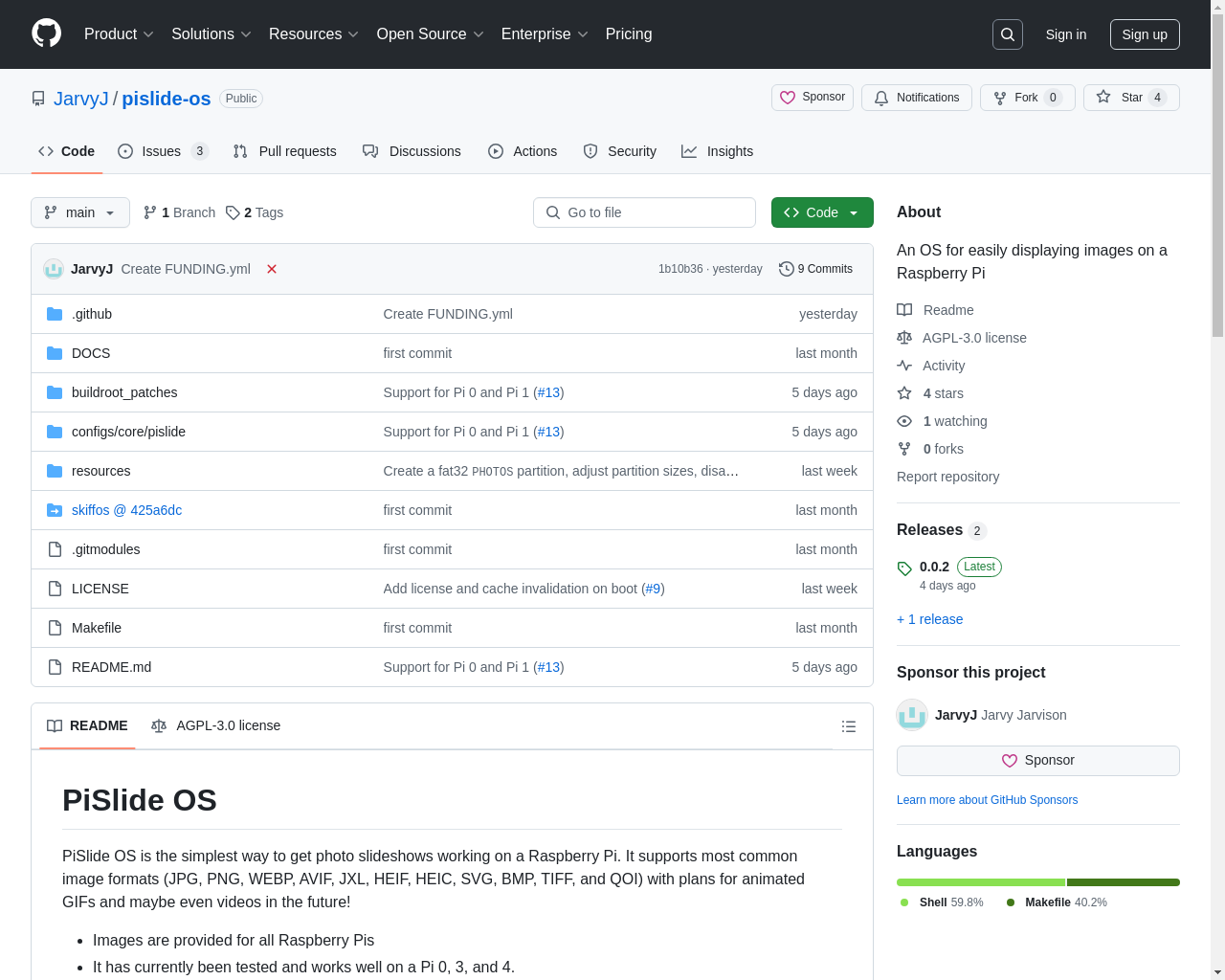
Task: Click the repository icon beside JarvyJ
Action: coord(38,99)
